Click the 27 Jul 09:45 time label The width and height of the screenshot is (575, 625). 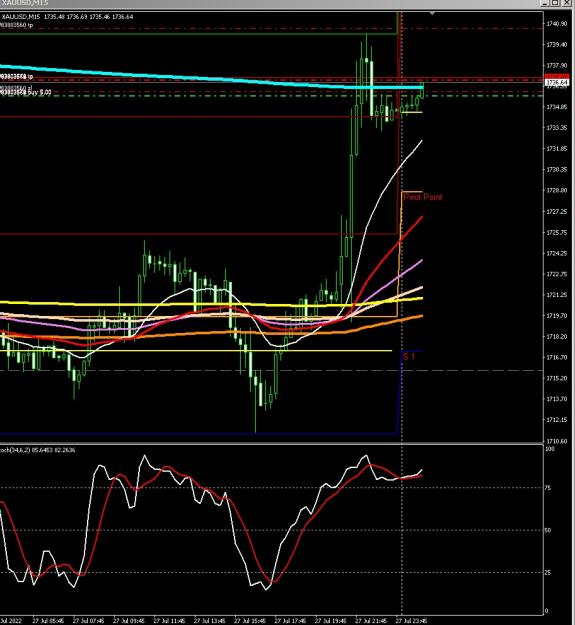point(128,621)
